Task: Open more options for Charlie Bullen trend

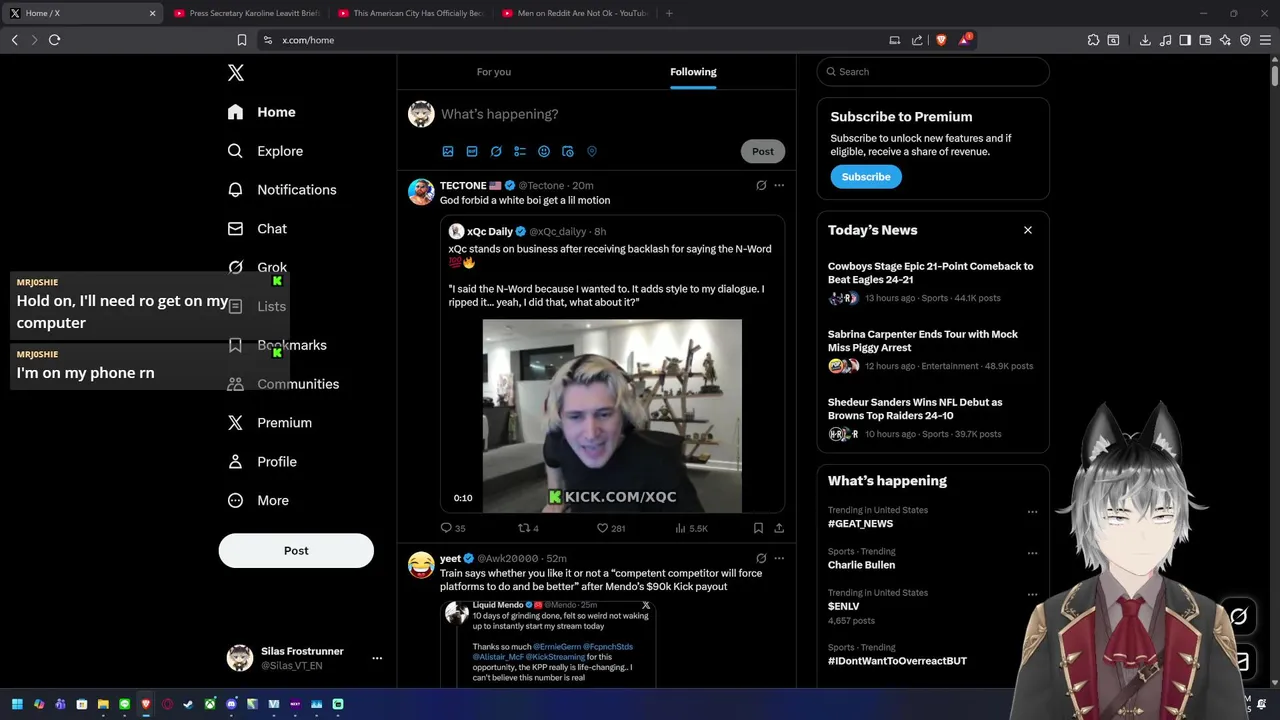Action: pos(1032,553)
